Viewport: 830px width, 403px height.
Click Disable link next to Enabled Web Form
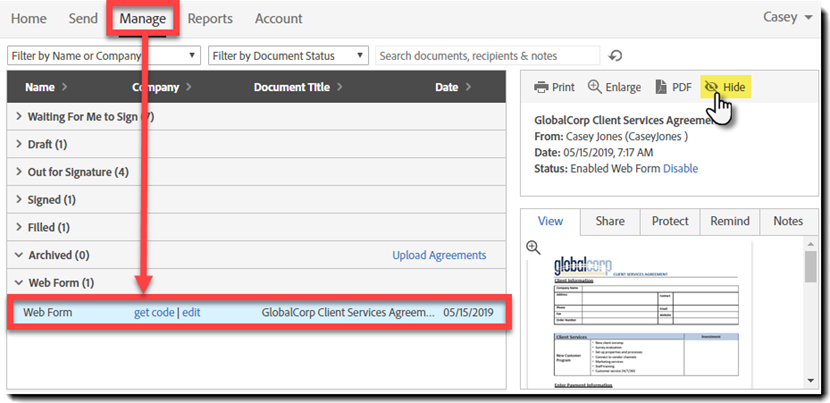[680, 168]
